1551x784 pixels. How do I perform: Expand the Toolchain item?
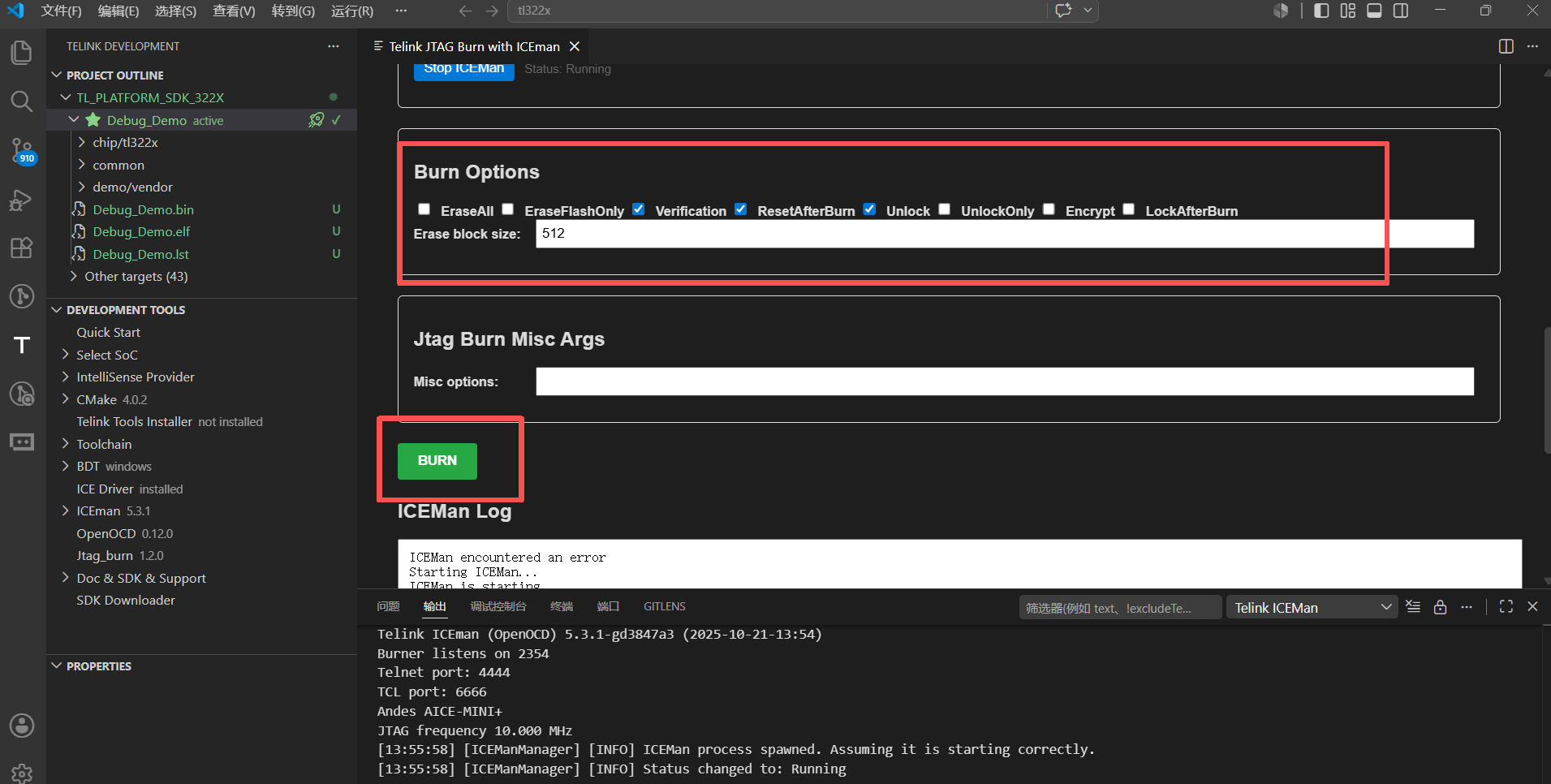click(66, 444)
